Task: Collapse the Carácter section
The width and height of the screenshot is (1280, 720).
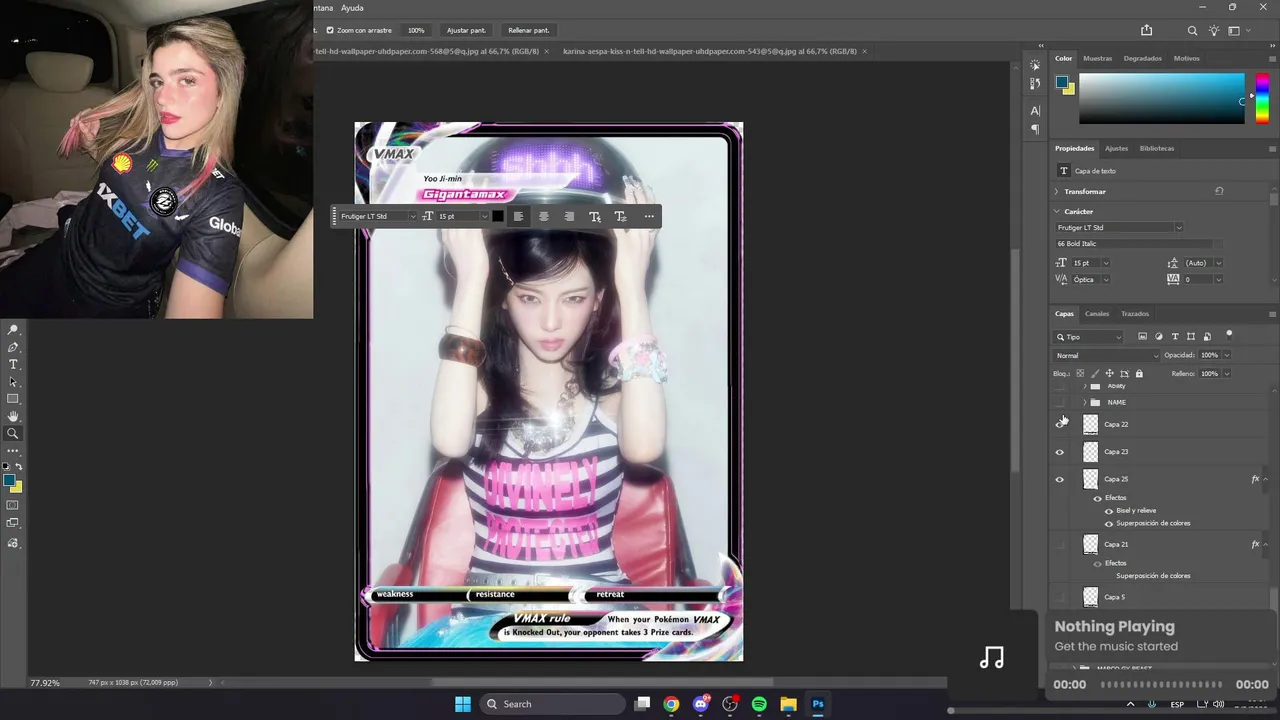Action: tap(1057, 211)
